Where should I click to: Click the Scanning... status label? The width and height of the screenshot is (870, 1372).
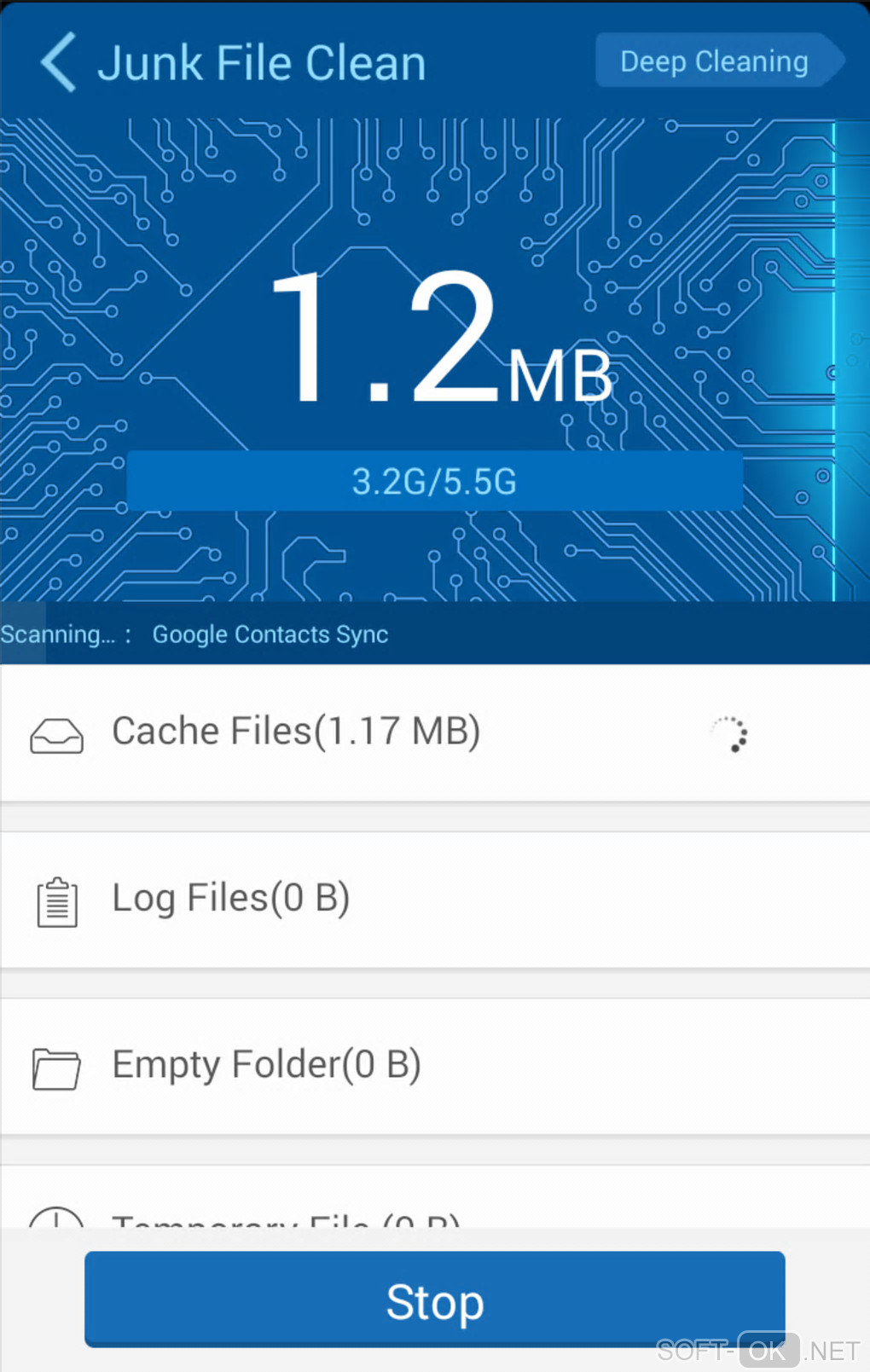tap(57, 634)
